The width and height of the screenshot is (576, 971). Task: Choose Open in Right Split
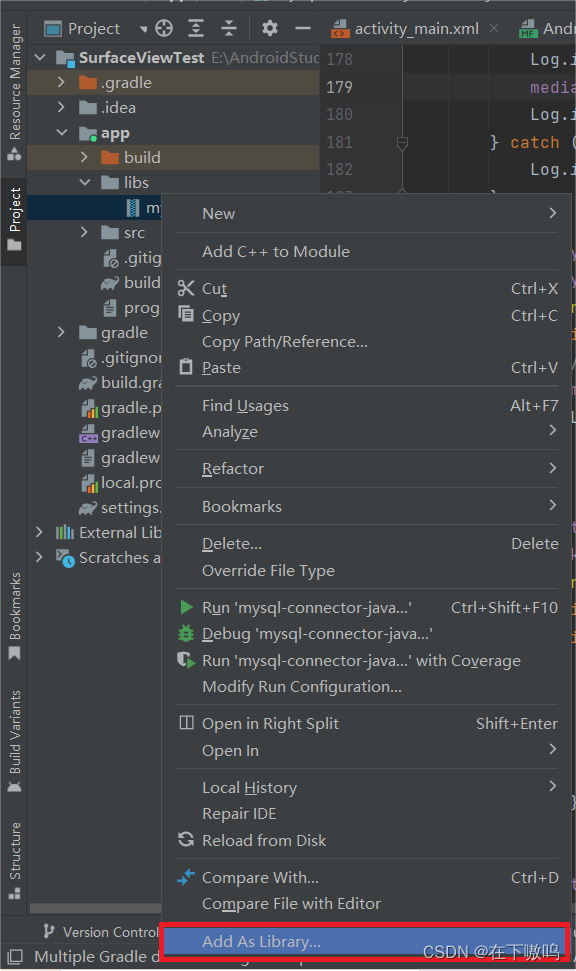[367, 724]
